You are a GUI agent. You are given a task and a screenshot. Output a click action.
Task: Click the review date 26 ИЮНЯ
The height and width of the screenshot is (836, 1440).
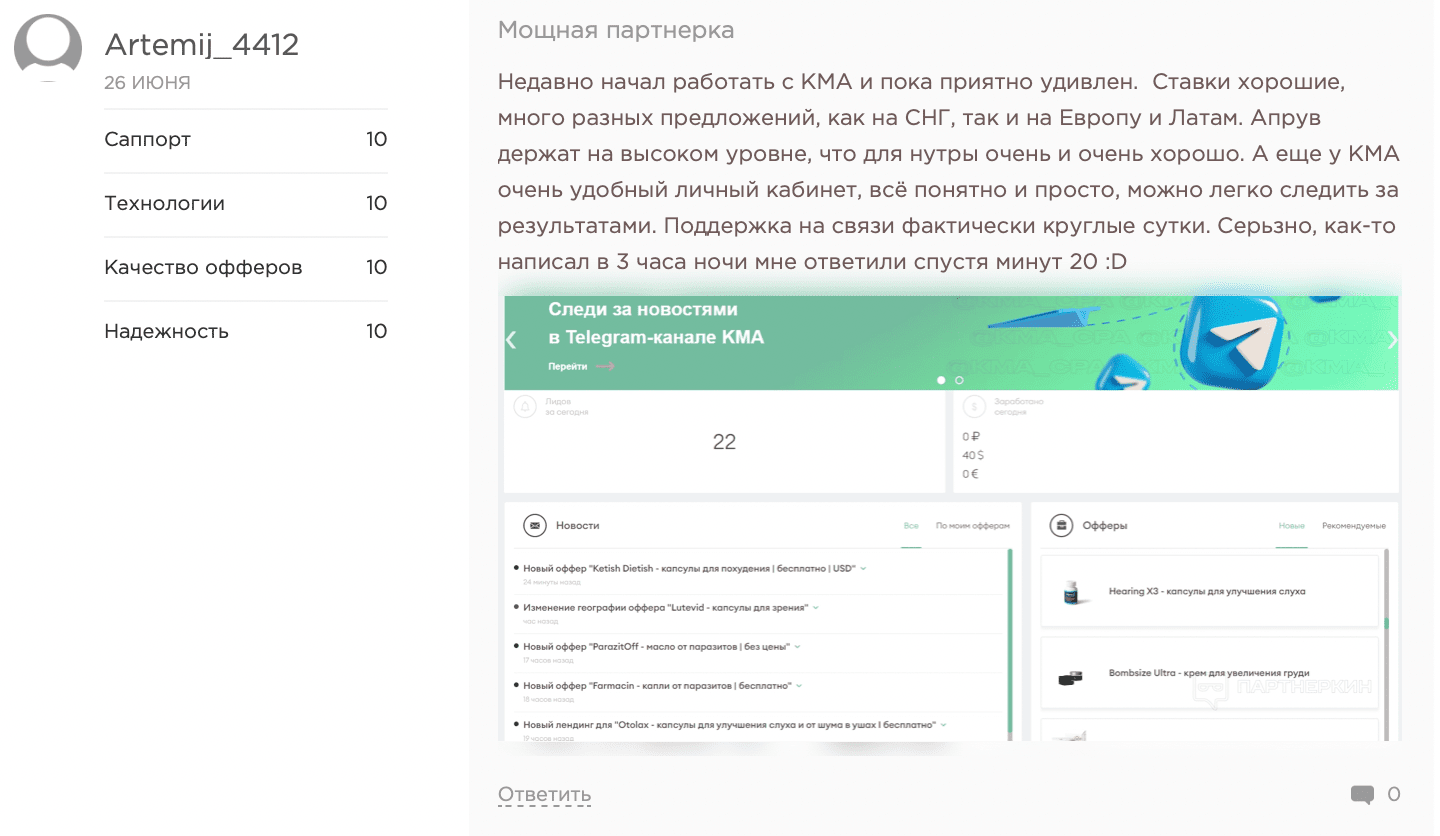pos(147,83)
